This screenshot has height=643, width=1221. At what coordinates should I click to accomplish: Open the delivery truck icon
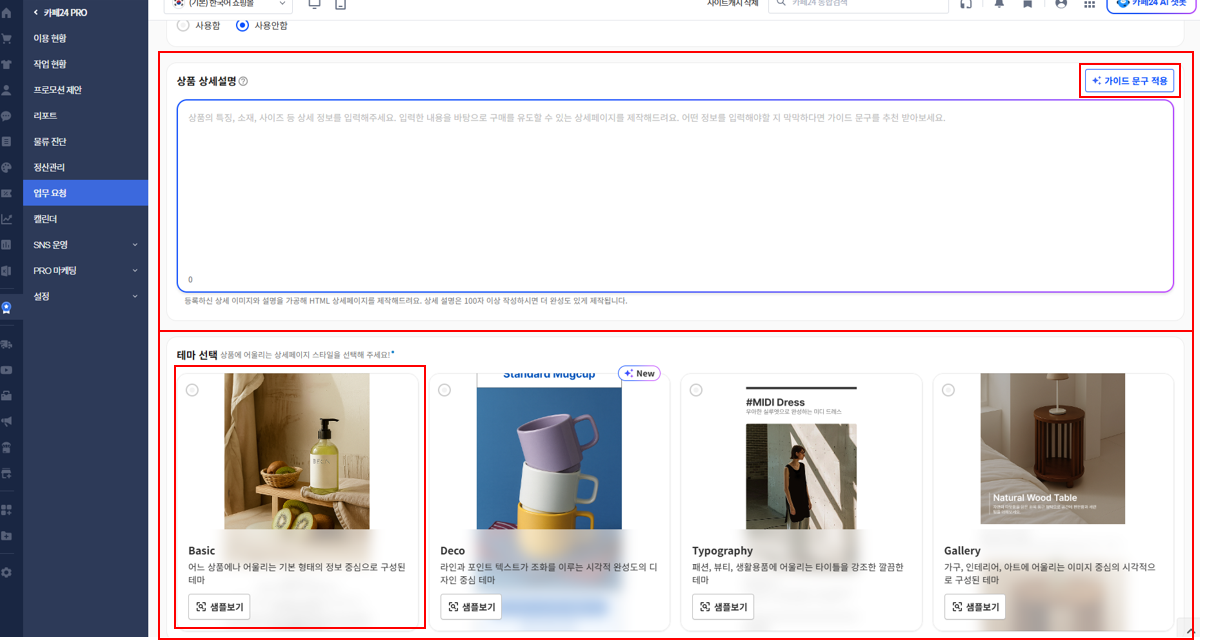(7, 344)
